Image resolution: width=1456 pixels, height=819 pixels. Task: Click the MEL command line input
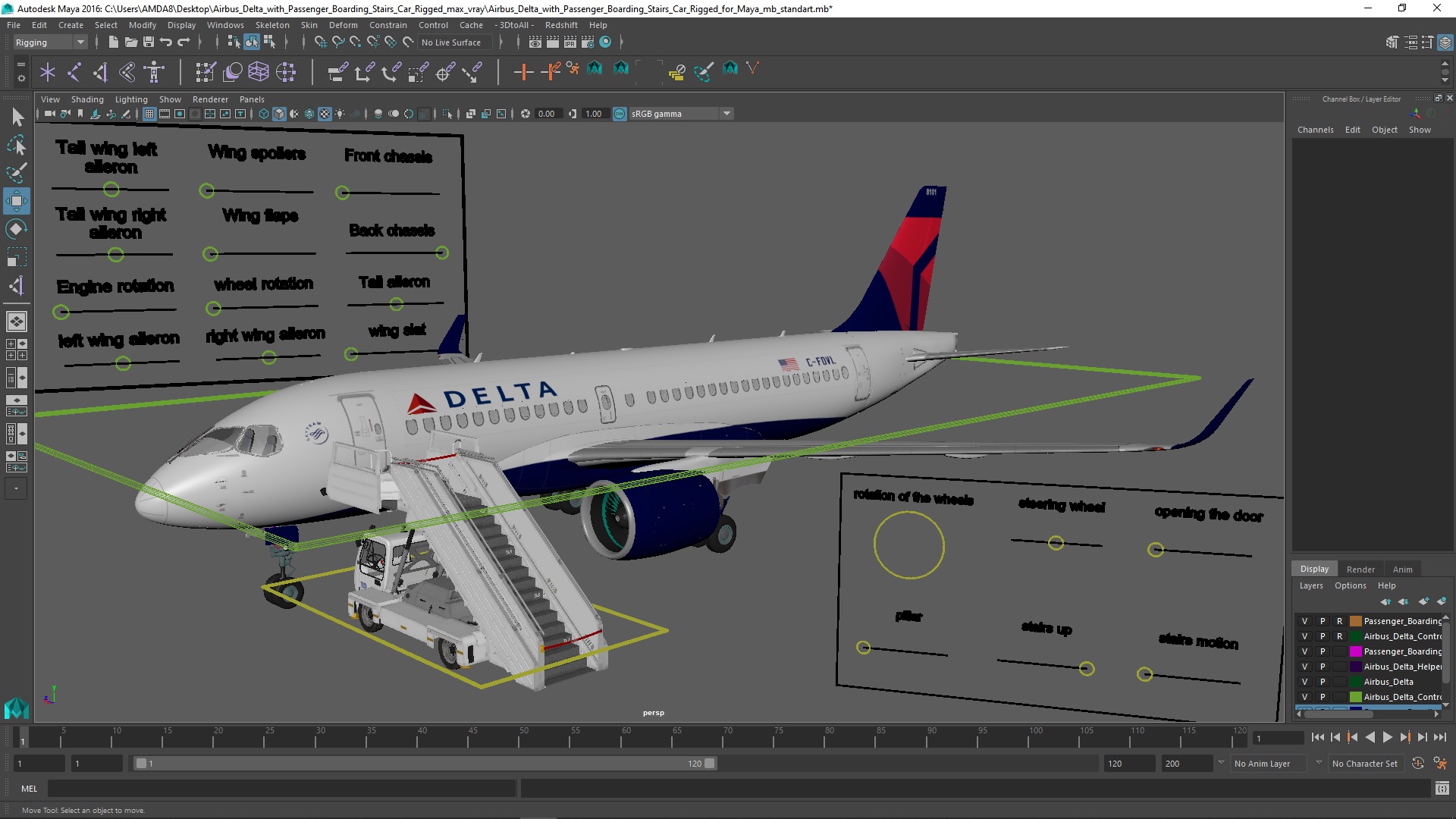coord(281,789)
